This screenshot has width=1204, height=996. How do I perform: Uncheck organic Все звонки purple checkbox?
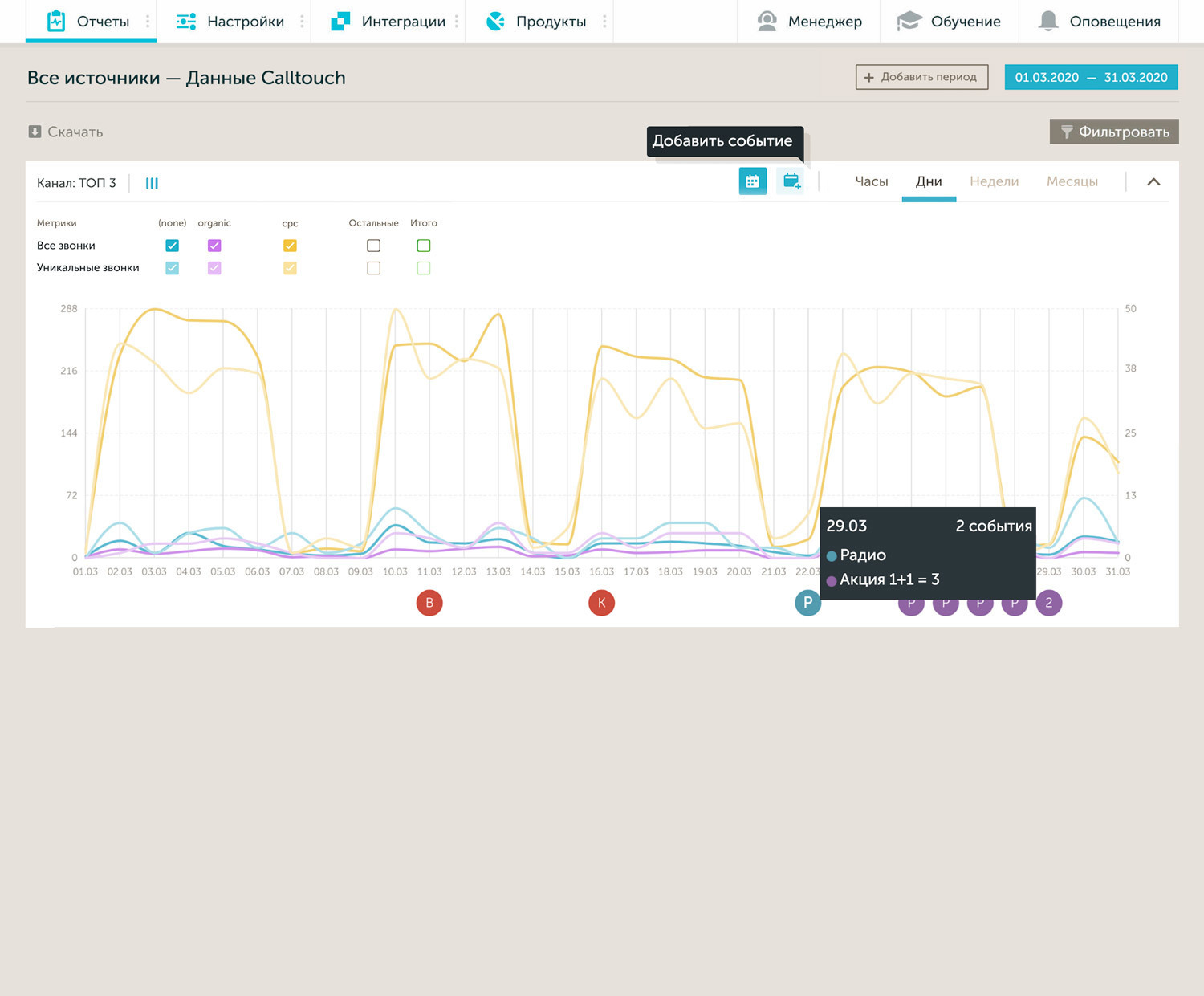(214, 246)
